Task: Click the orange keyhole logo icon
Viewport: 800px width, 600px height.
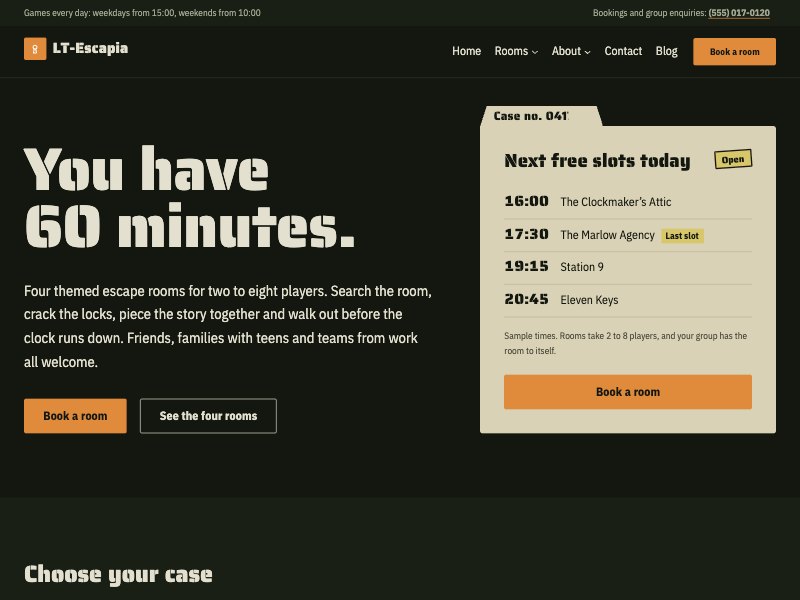Action: [x=35, y=49]
